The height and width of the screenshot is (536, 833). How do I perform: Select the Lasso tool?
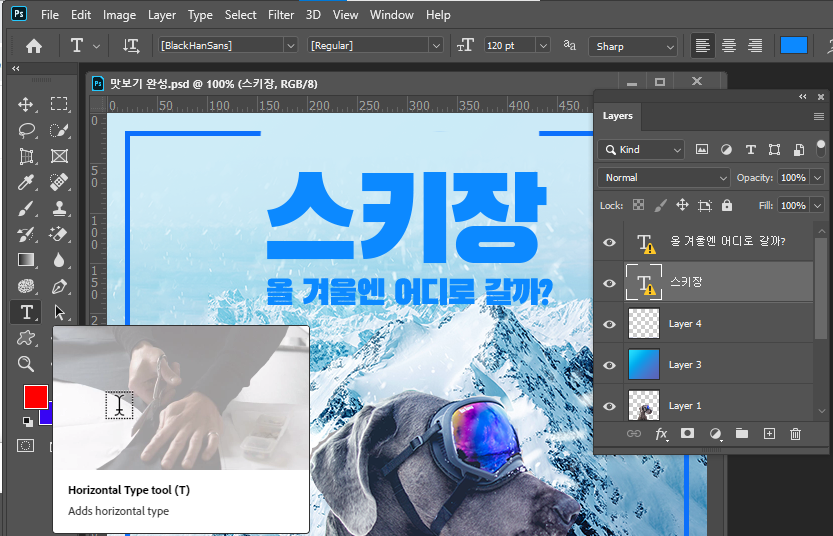[x=26, y=130]
